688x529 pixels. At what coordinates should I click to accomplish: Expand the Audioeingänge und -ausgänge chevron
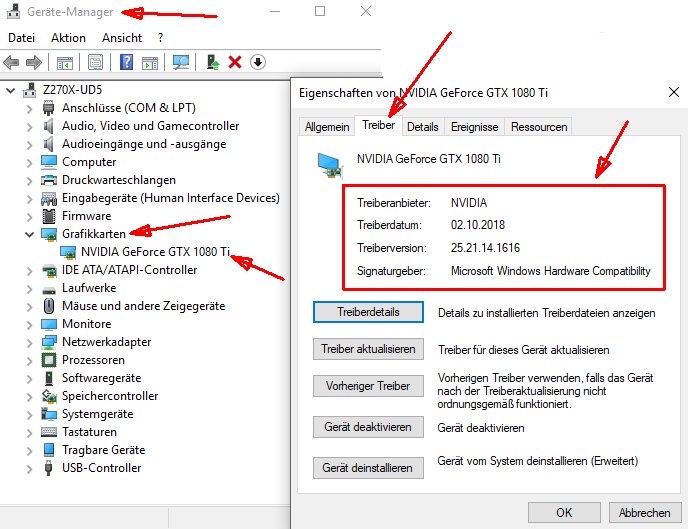[29, 145]
